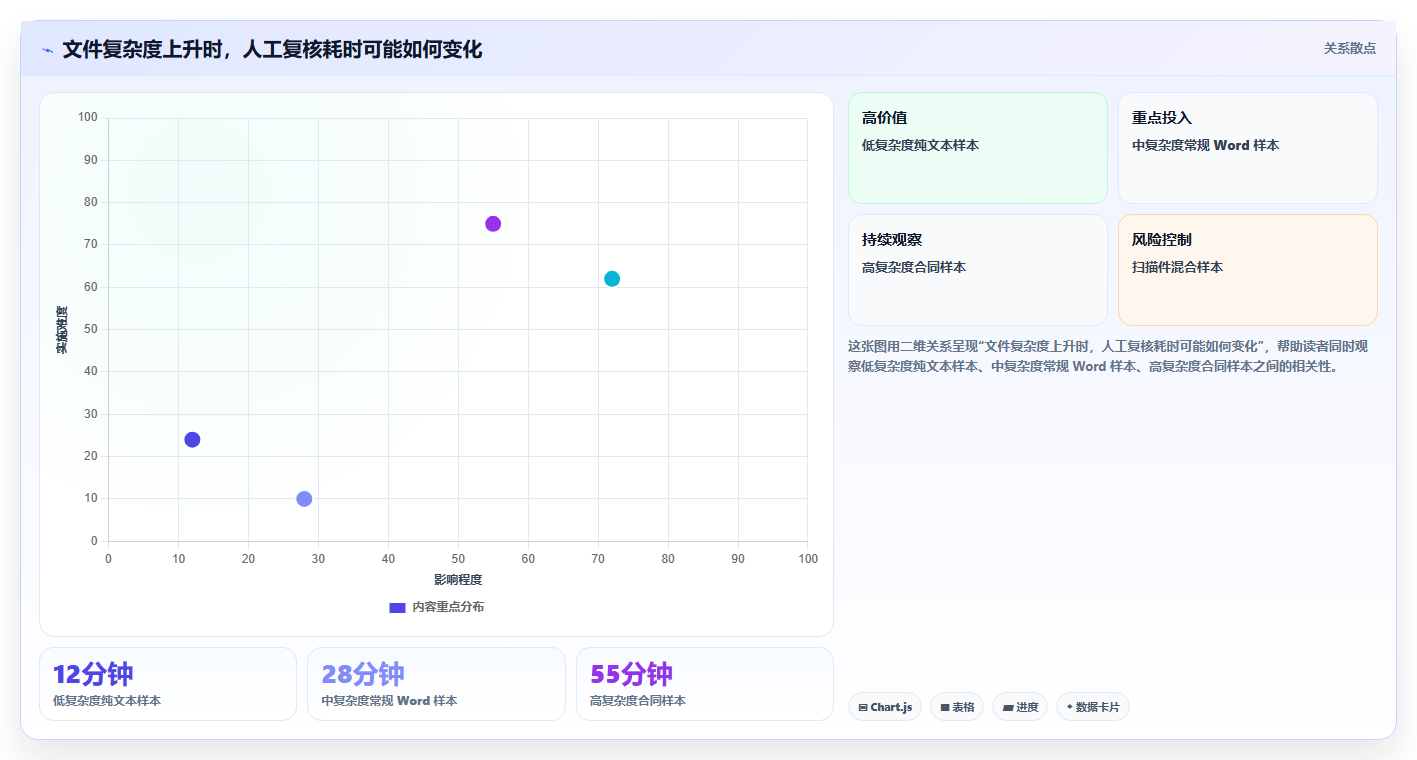Click the 内容重点分布 legend label
The height and width of the screenshot is (760, 1417).
[448, 607]
